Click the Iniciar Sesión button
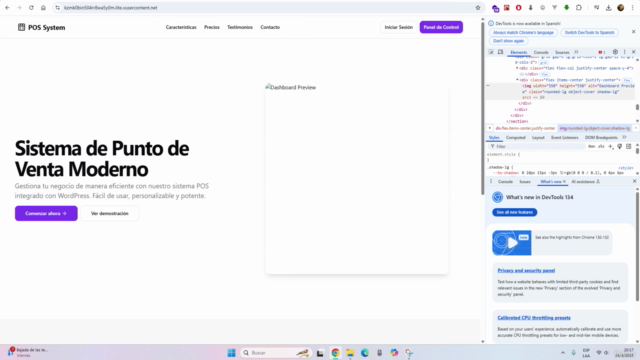This screenshot has width=640, height=360. [x=398, y=27]
